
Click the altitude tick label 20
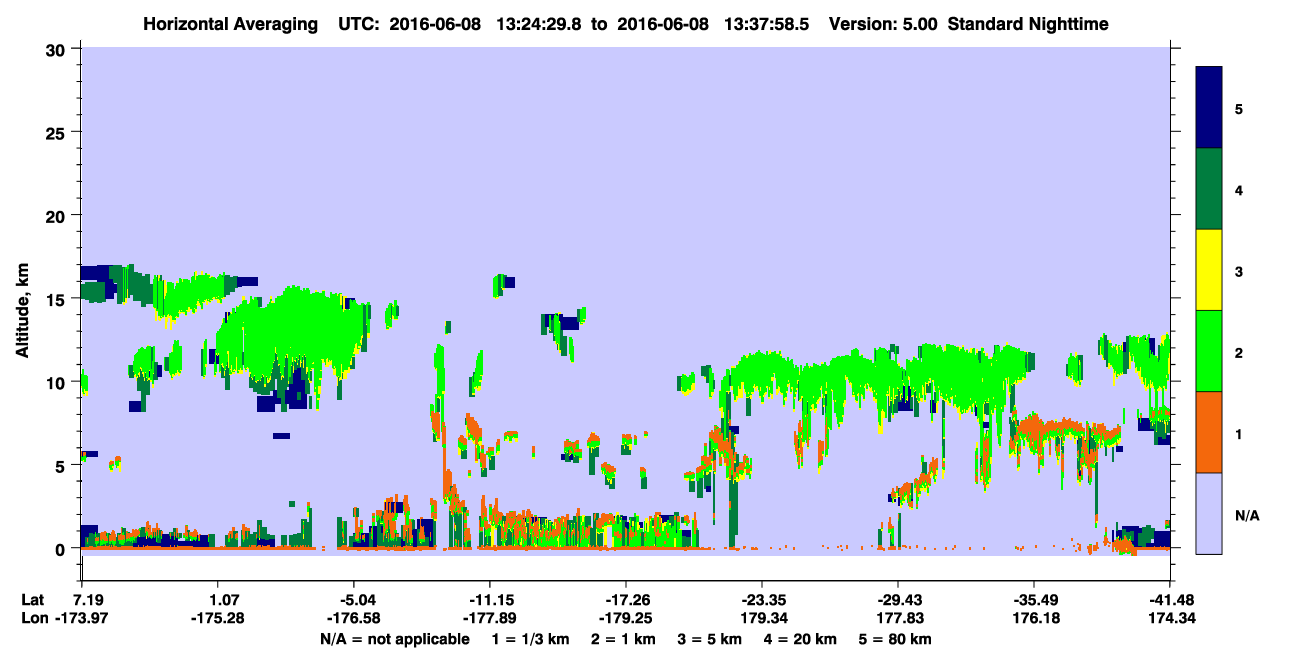coord(58,216)
